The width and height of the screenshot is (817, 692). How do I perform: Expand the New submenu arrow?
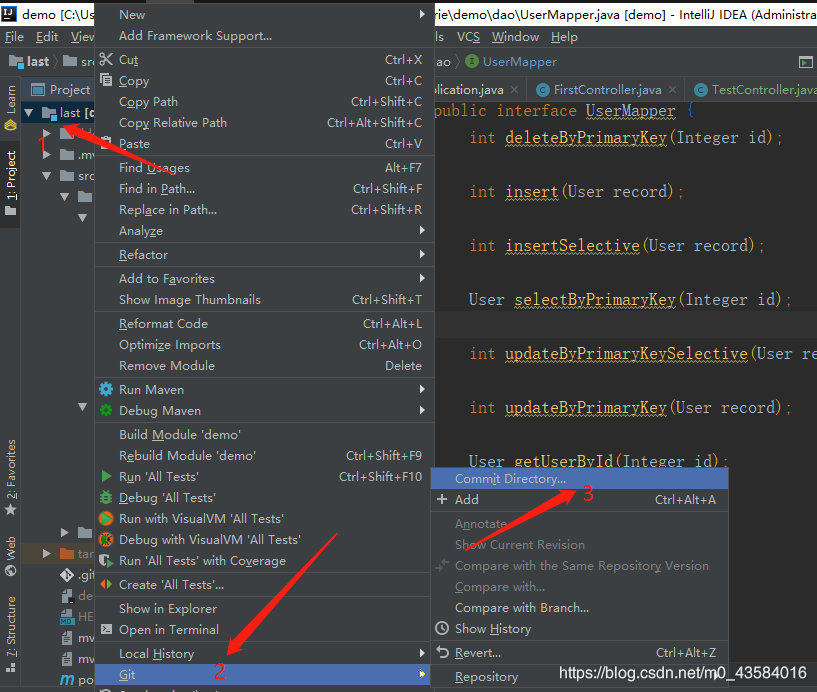423,14
